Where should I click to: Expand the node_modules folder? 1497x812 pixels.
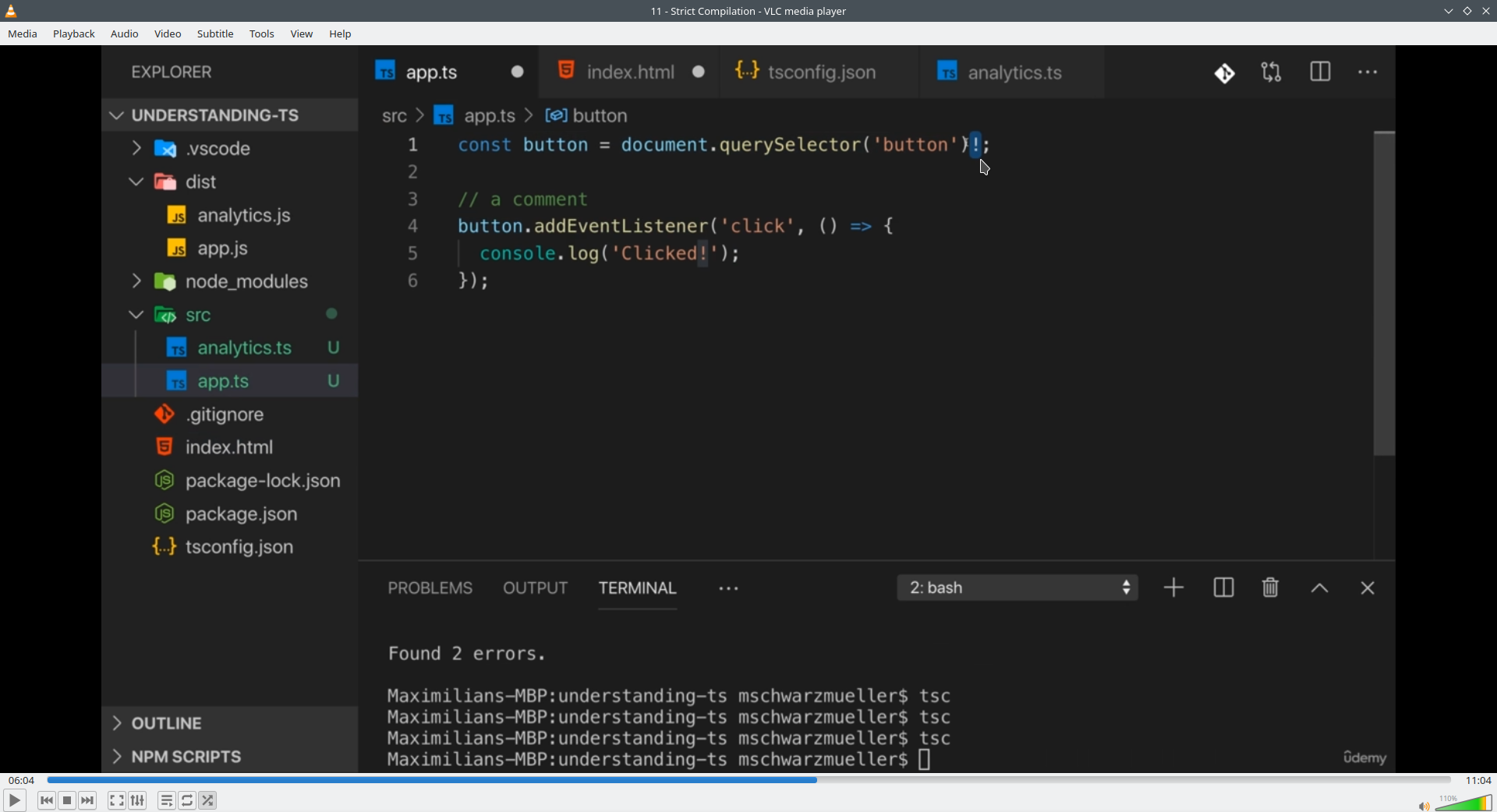[230, 281]
